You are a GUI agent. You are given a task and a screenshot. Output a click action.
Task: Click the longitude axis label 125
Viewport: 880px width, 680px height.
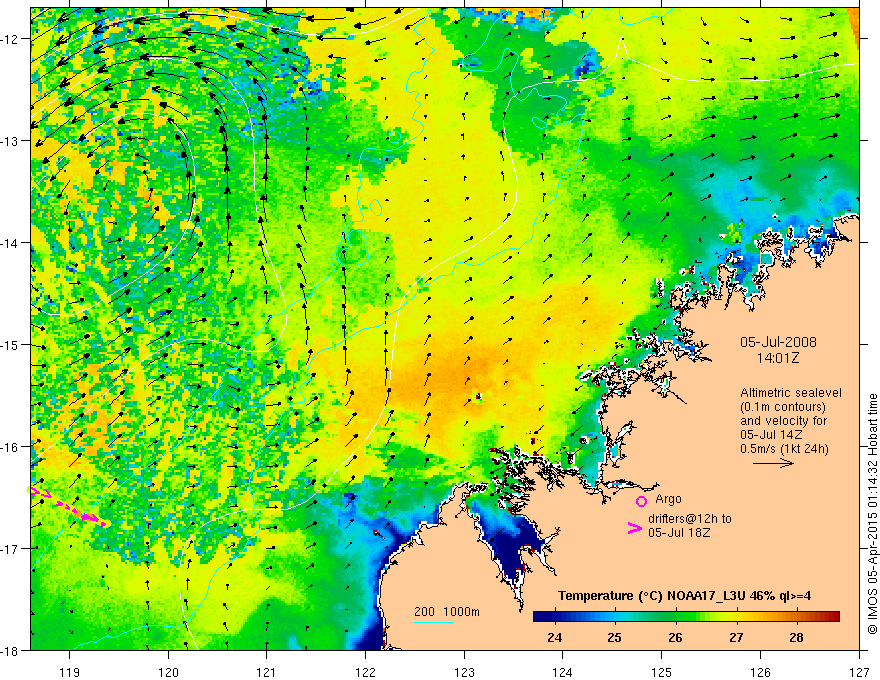tap(662, 672)
